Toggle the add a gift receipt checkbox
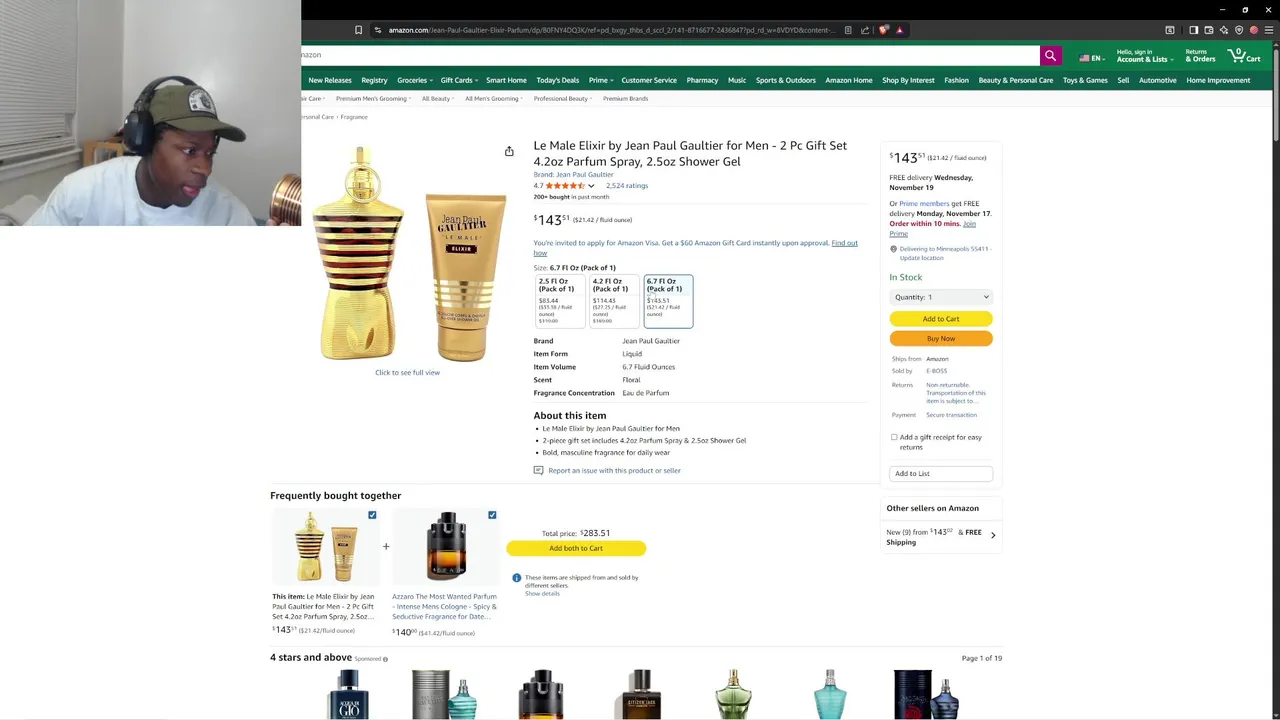Viewport: 1280px width, 720px height. coord(894,437)
